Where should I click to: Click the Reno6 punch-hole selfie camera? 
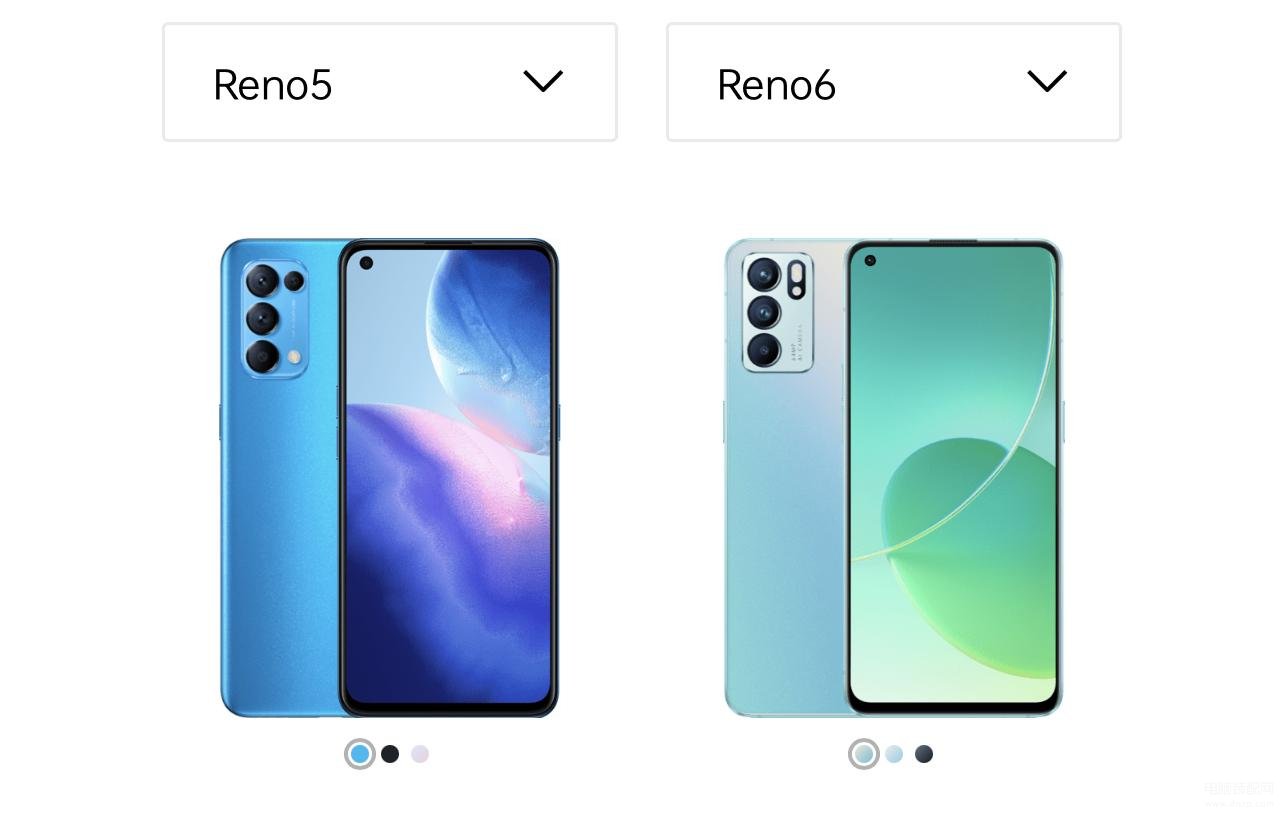[870, 260]
